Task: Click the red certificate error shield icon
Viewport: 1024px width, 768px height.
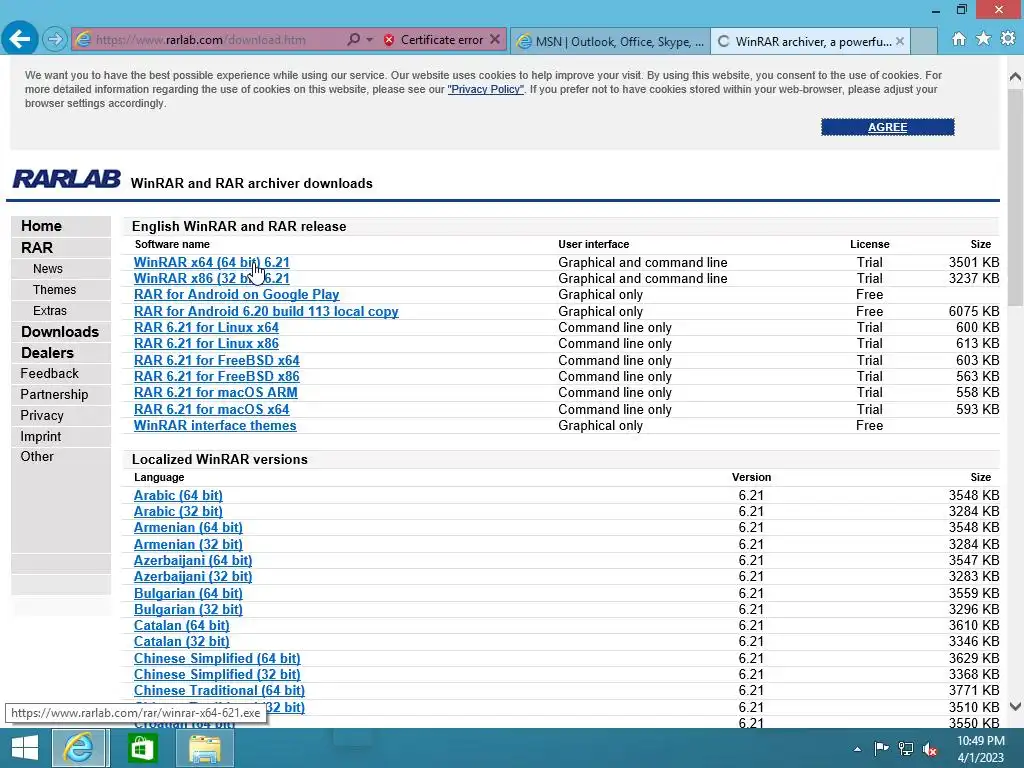Action: 389,40
